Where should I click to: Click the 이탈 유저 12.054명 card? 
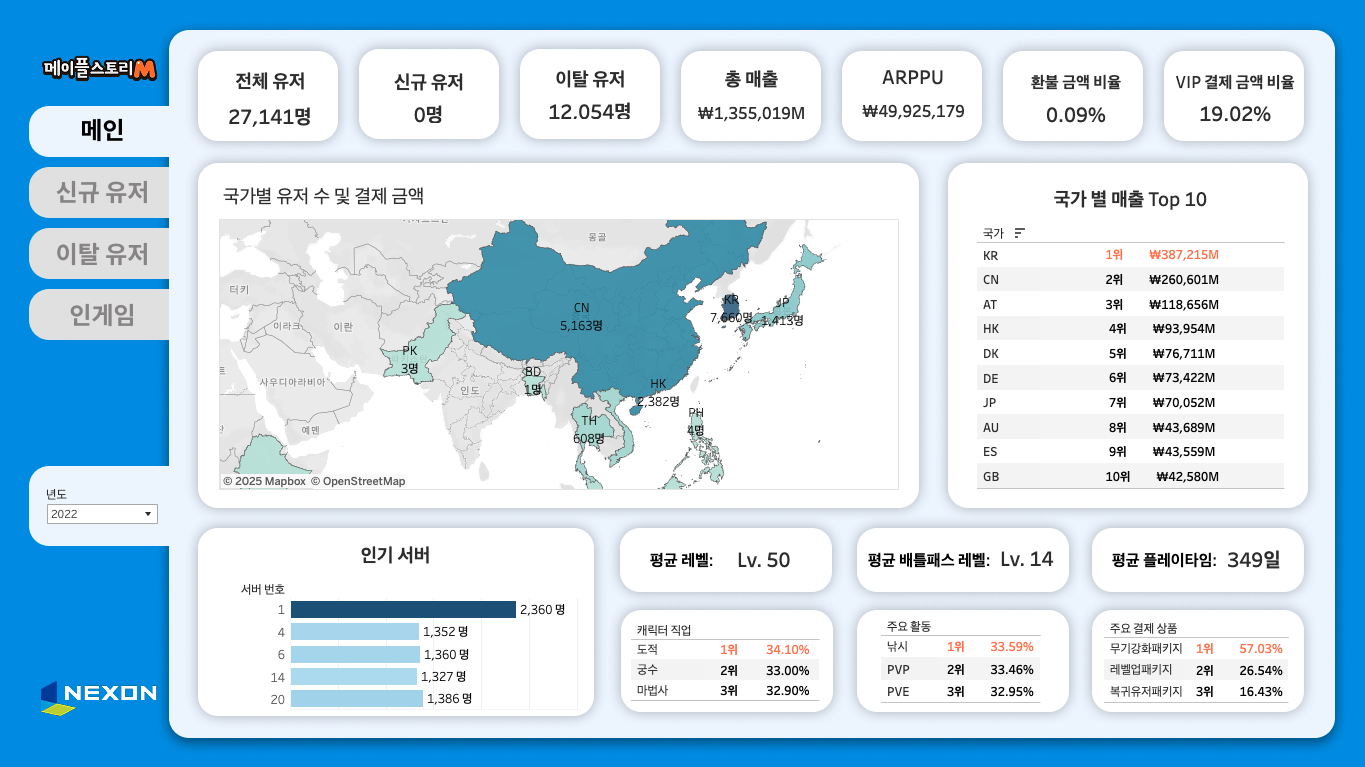(x=590, y=95)
